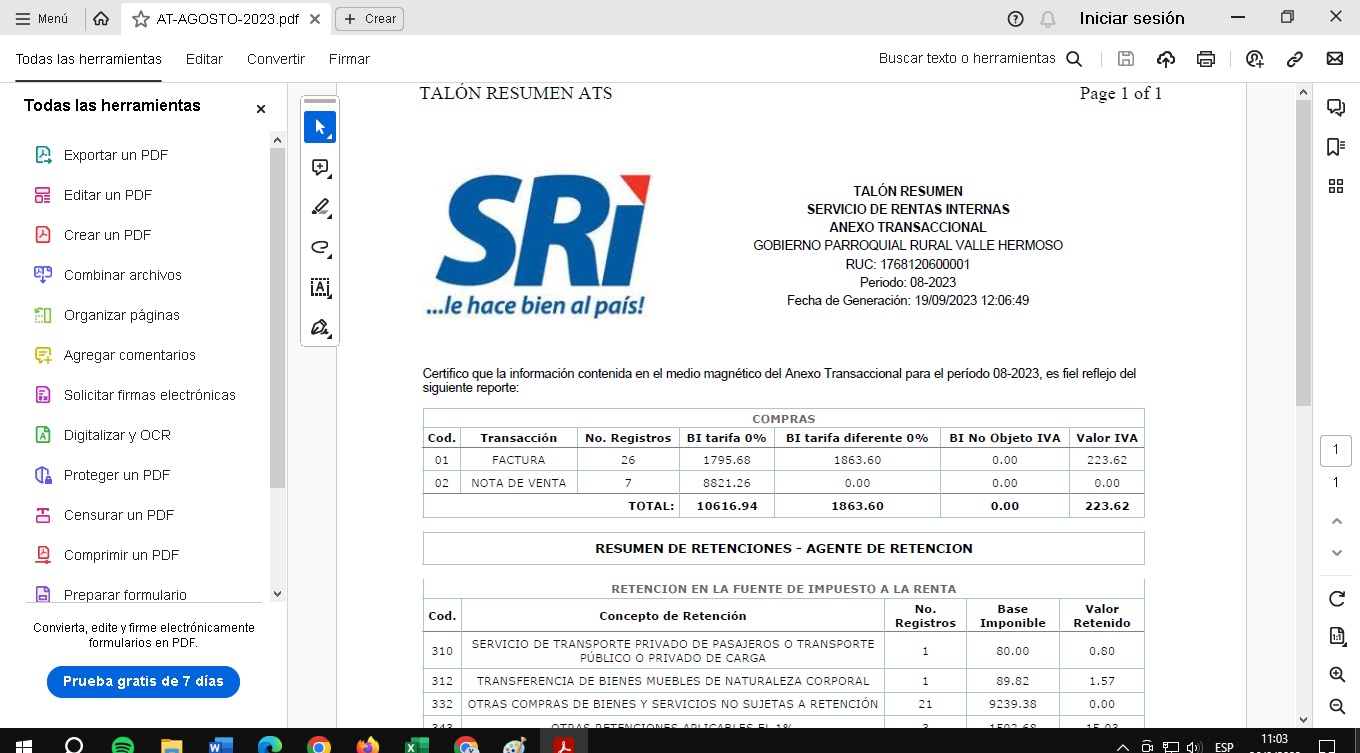Zoom in on the document
Viewport: 1360px width, 753px height.
[x=1336, y=675]
